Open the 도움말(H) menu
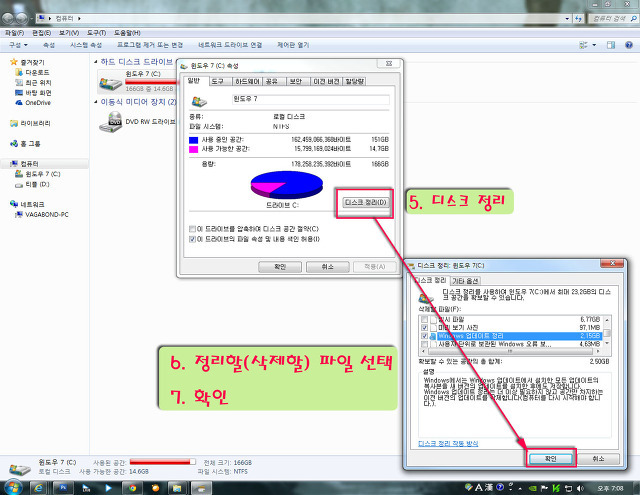Image resolution: width=640 pixels, height=495 pixels. pos(127,33)
